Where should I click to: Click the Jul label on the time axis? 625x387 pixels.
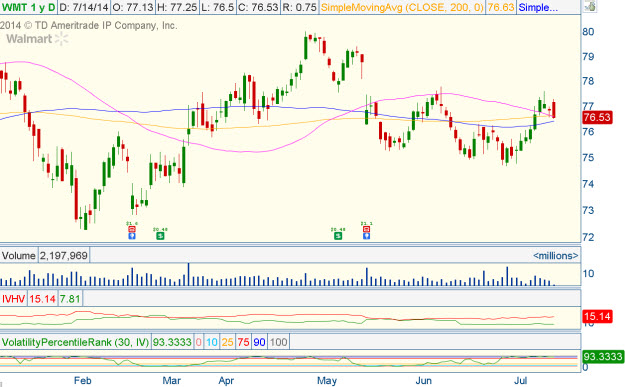tap(520, 381)
